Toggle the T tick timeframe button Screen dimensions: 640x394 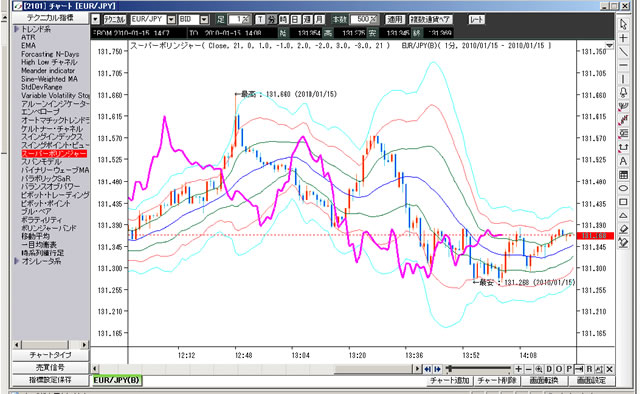pos(260,19)
